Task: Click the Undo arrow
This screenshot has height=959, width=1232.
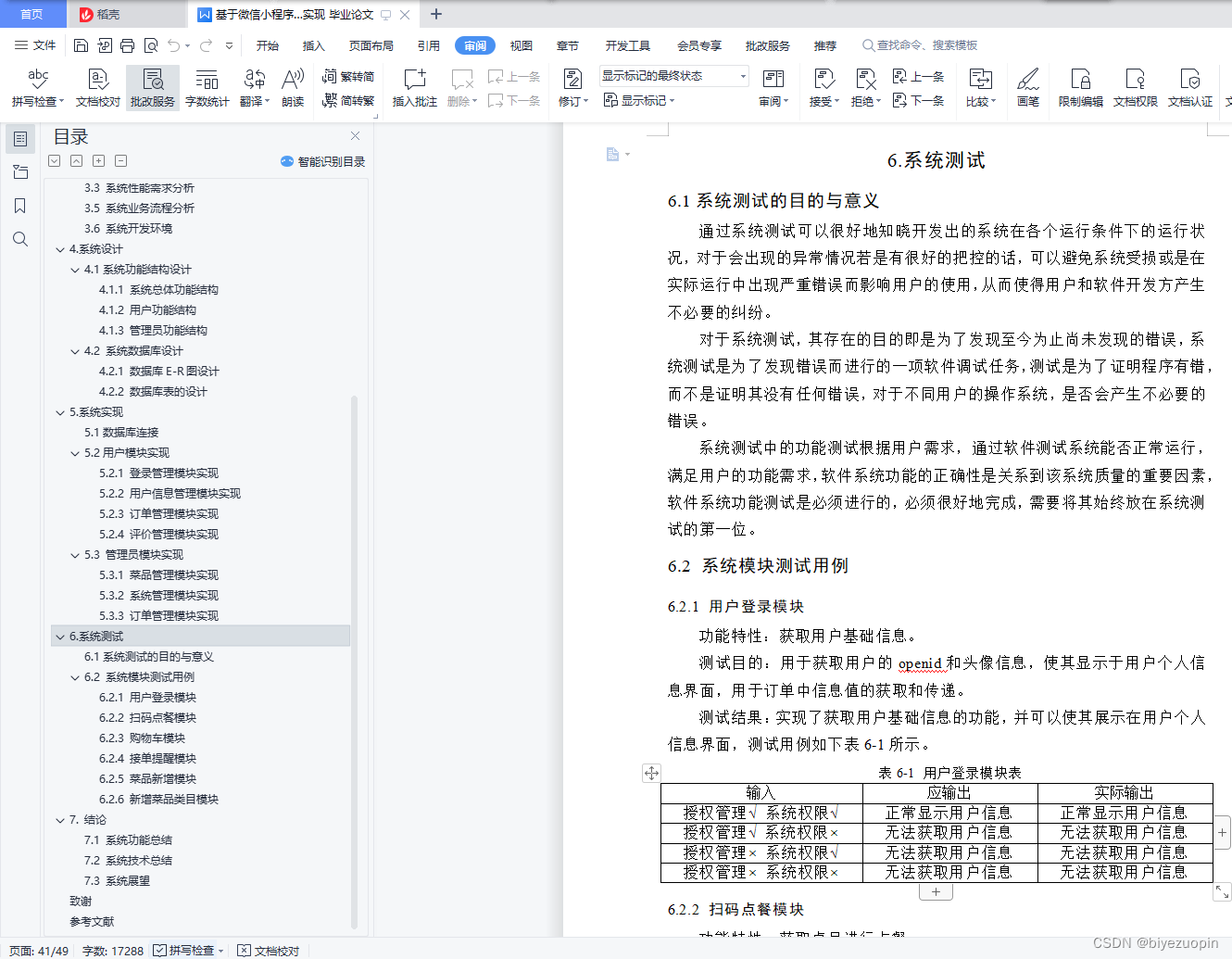Action: click(174, 45)
